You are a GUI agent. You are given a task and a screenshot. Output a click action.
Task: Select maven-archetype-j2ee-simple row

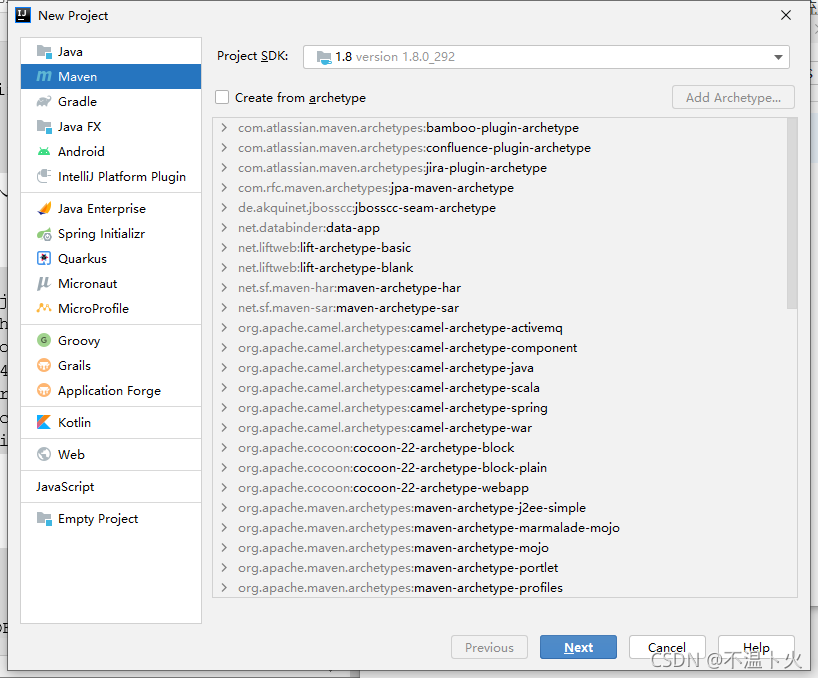pyautogui.click(x=500, y=507)
